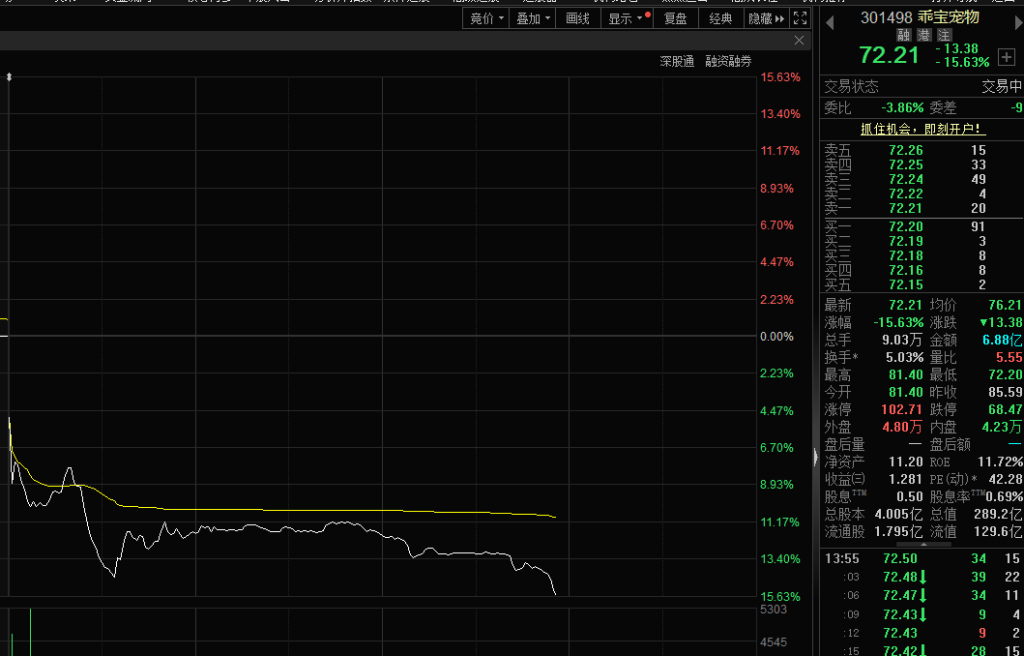Go to previous stock with left arrow
Screen dimensions: 1024x656
tap(829, 21)
